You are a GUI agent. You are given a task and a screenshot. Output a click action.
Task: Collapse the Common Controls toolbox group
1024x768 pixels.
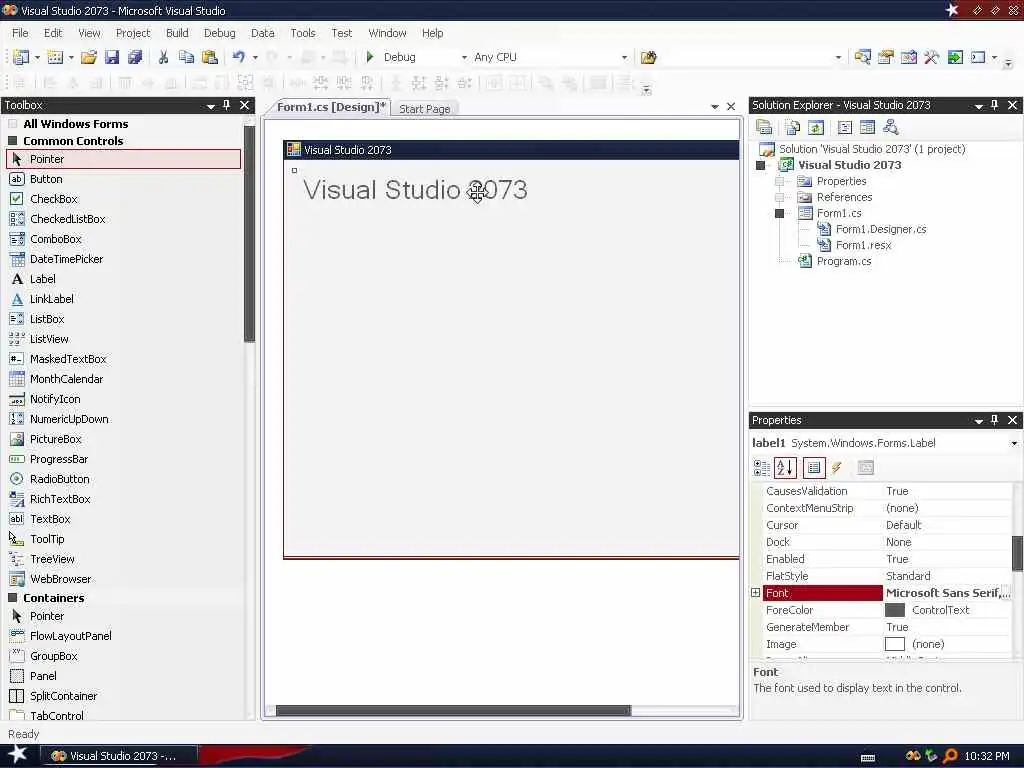[12, 140]
